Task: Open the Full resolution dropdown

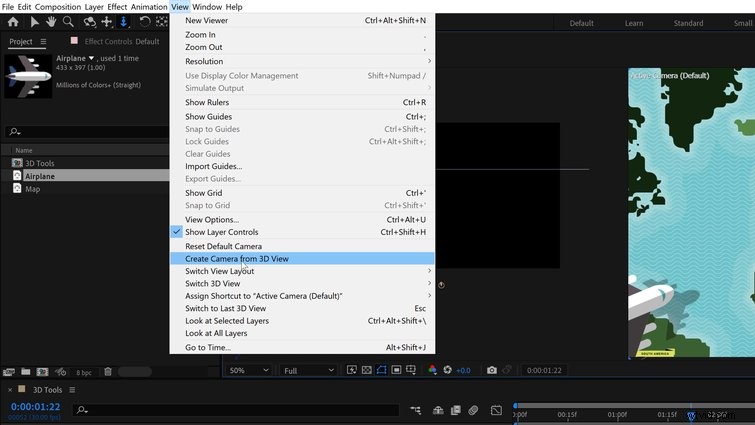Action: (309, 371)
